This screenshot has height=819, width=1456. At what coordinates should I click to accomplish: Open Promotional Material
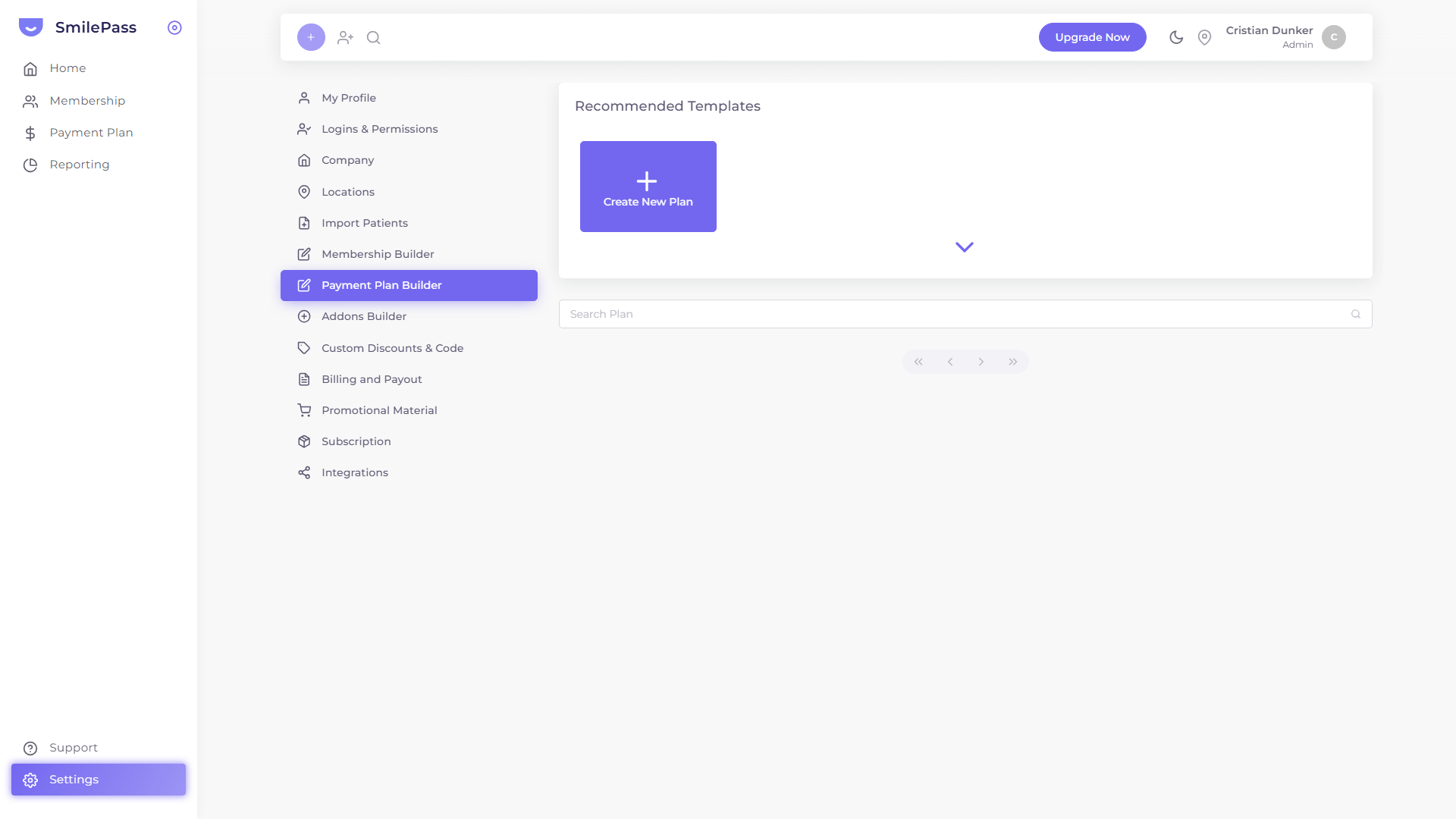point(409,410)
